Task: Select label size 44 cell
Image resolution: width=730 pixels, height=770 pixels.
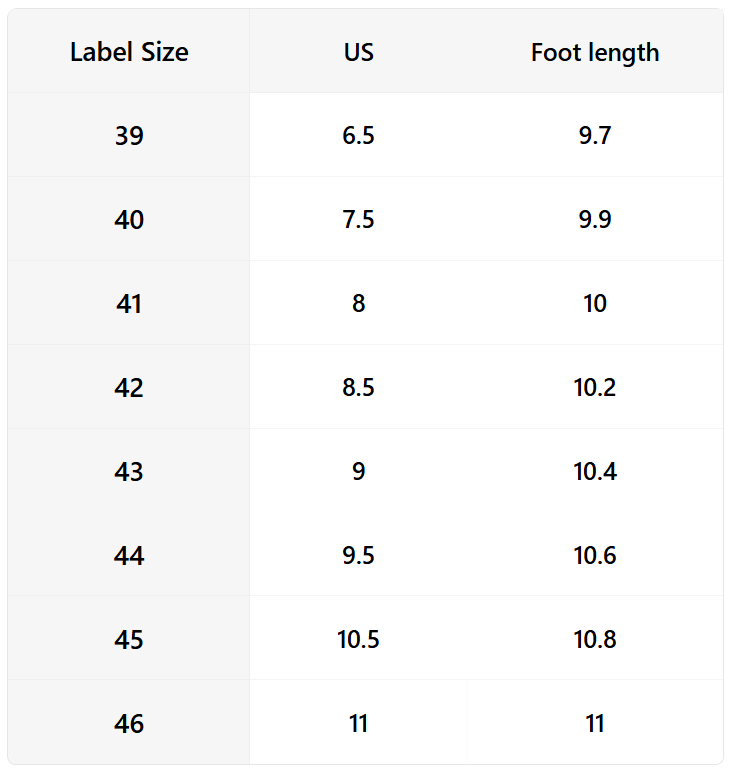Action: [x=129, y=555]
